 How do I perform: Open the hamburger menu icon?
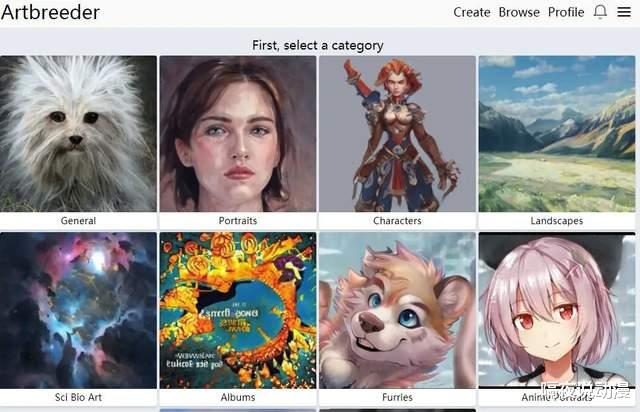pos(624,12)
